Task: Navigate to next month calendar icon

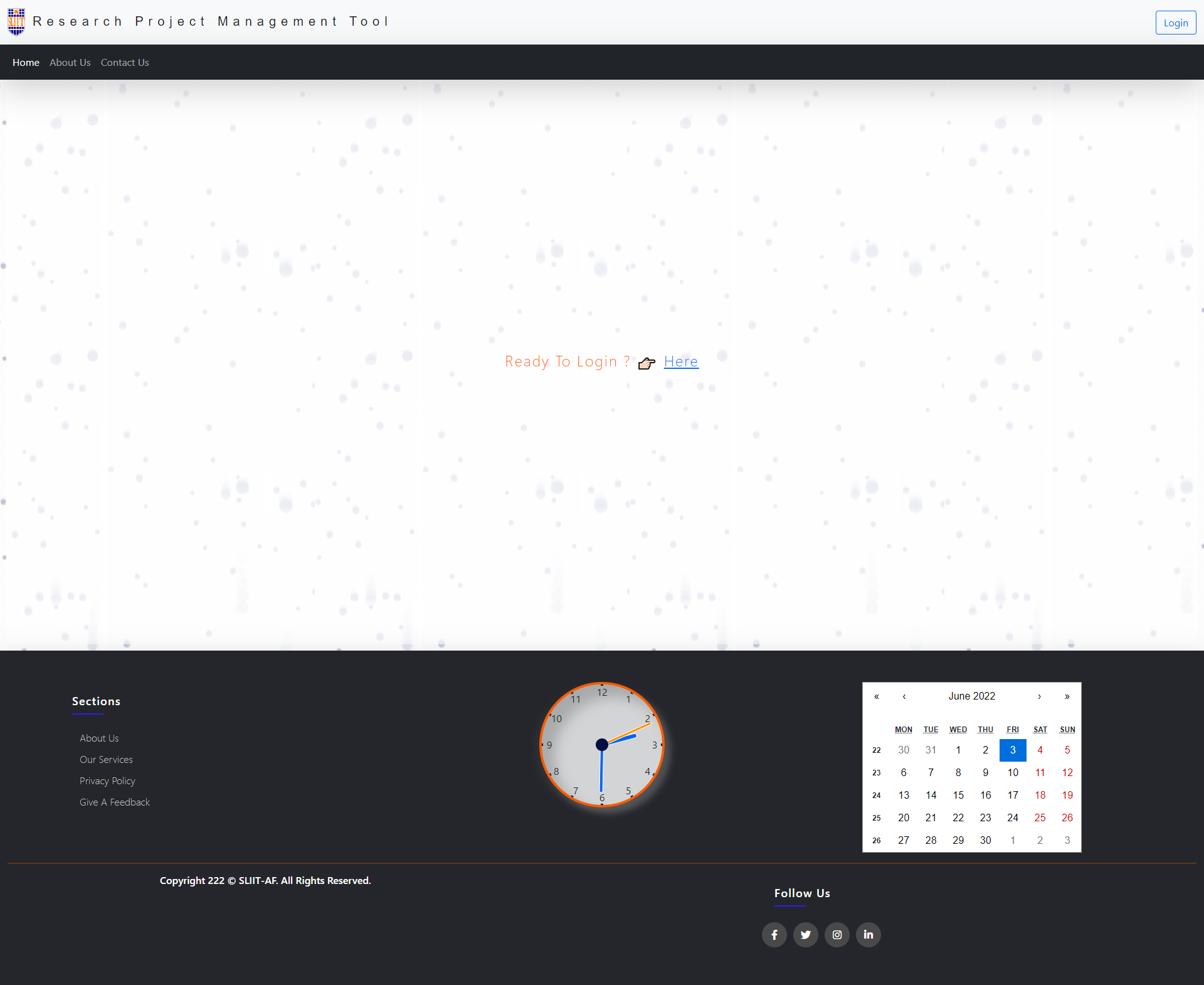Action: click(1039, 696)
